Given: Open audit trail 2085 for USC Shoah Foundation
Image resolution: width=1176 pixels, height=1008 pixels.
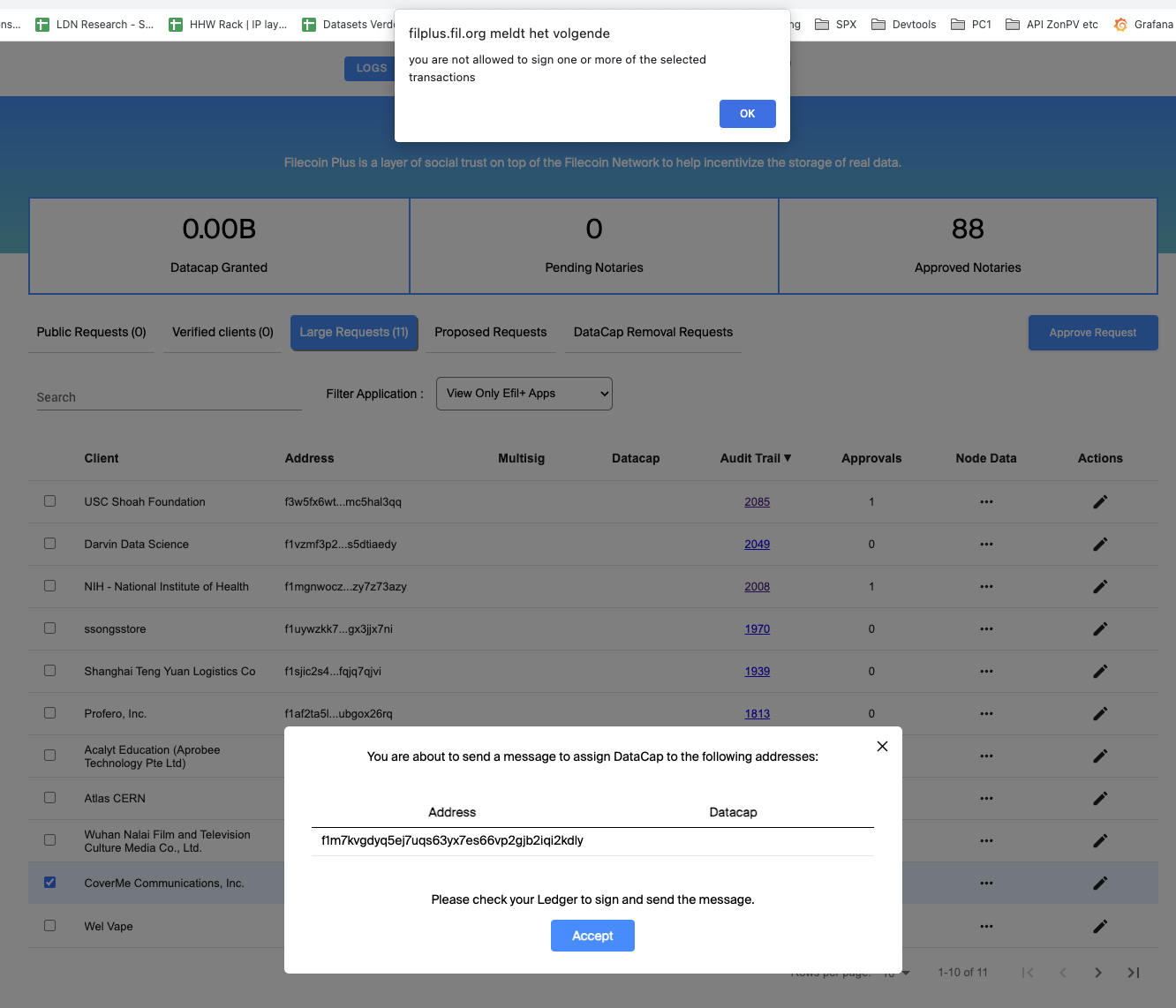Looking at the screenshot, I should point(757,501).
